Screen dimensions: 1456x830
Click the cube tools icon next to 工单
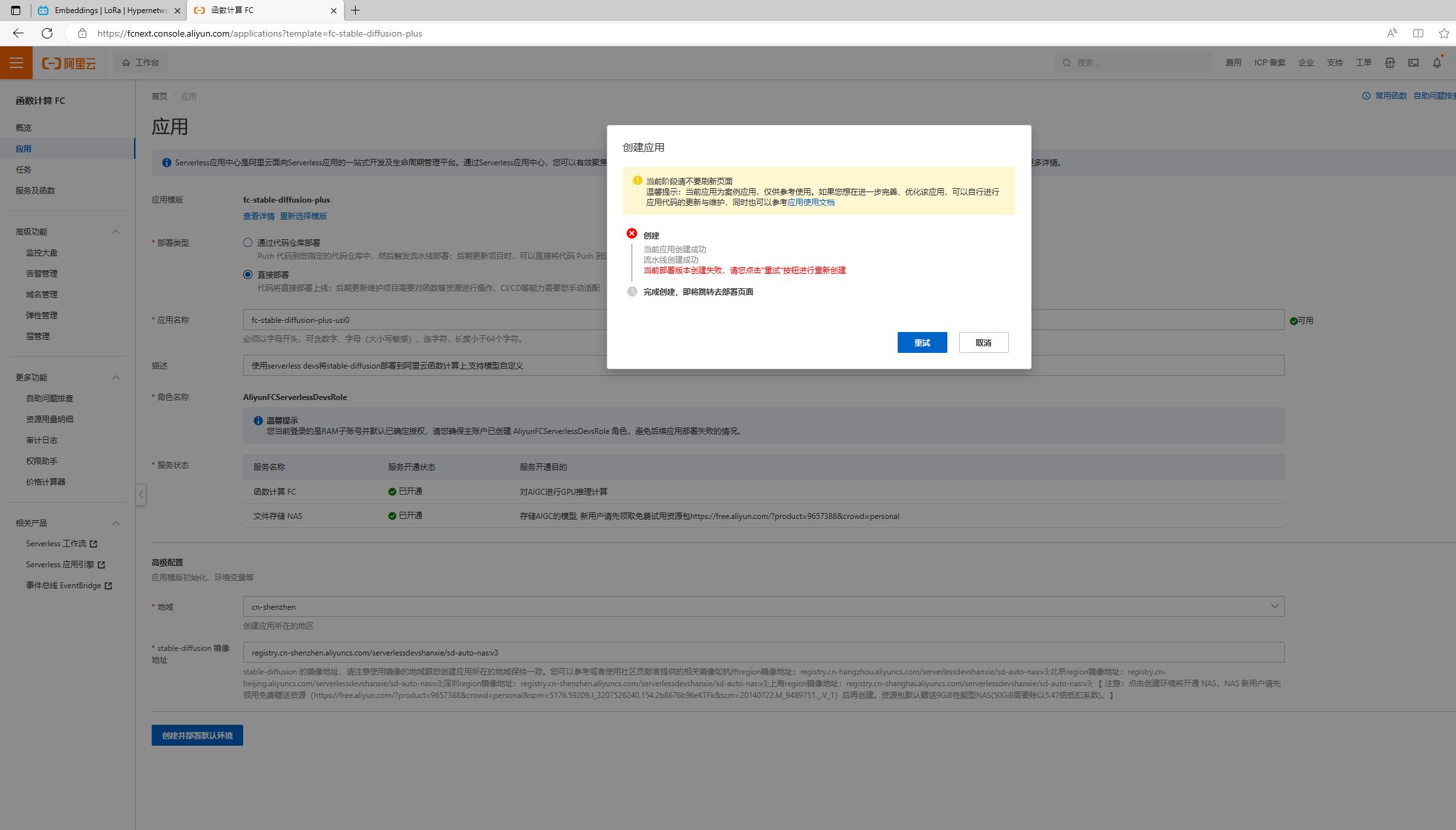tap(1390, 63)
